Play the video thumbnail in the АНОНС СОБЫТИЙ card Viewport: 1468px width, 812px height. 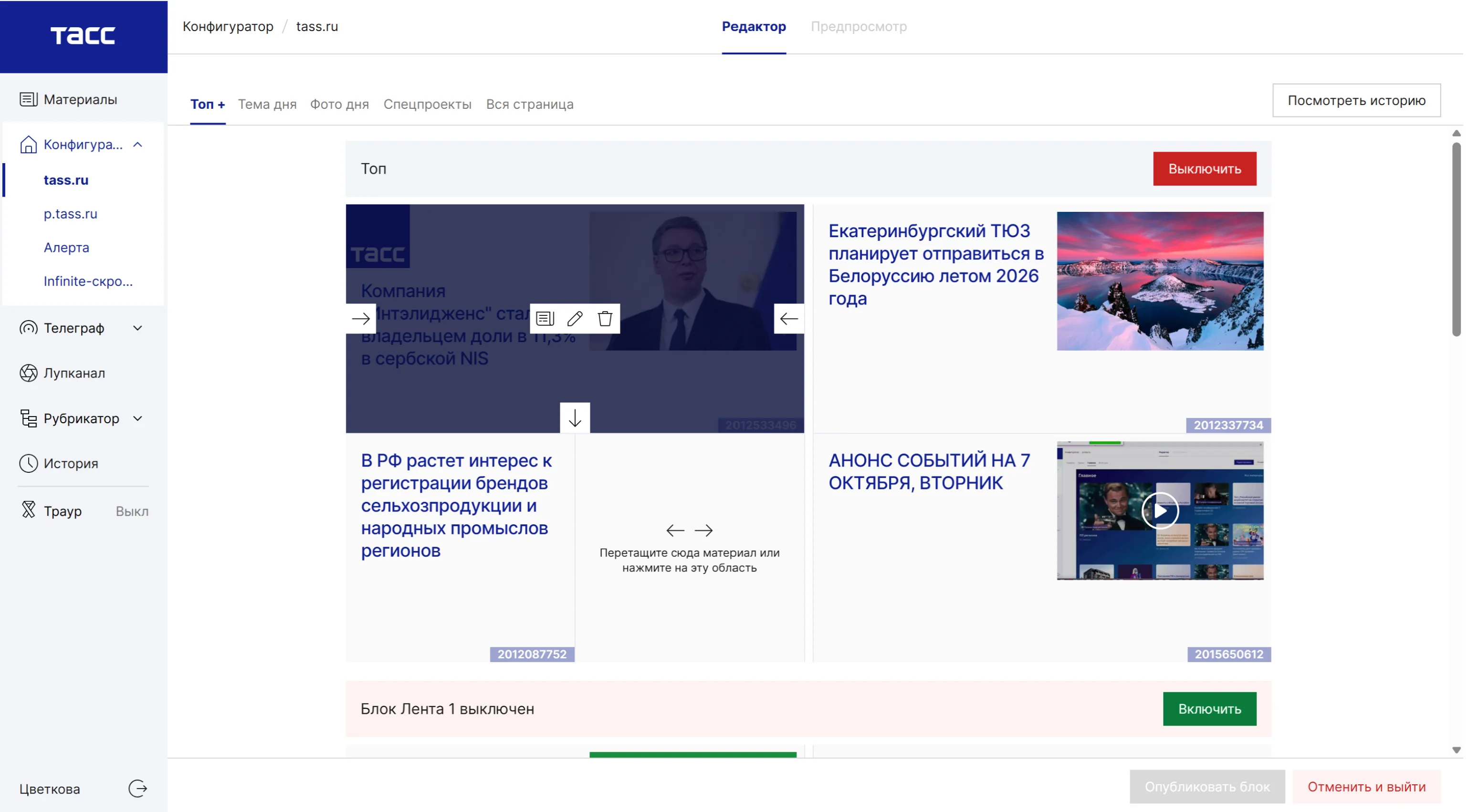[x=1160, y=510]
